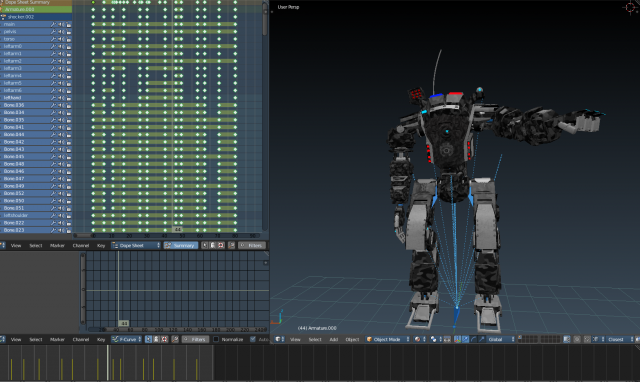Open the 3D viewport shading selector
640x382 pixels.
(x=419, y=339)
